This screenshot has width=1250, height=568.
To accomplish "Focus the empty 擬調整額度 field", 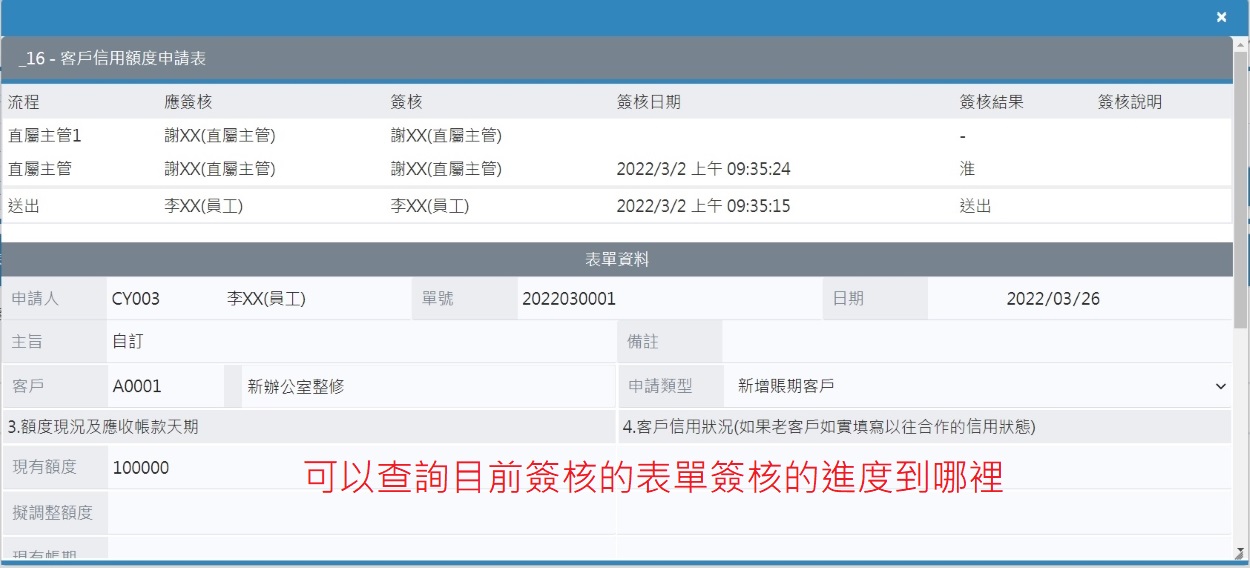I will tap(360, 513).
